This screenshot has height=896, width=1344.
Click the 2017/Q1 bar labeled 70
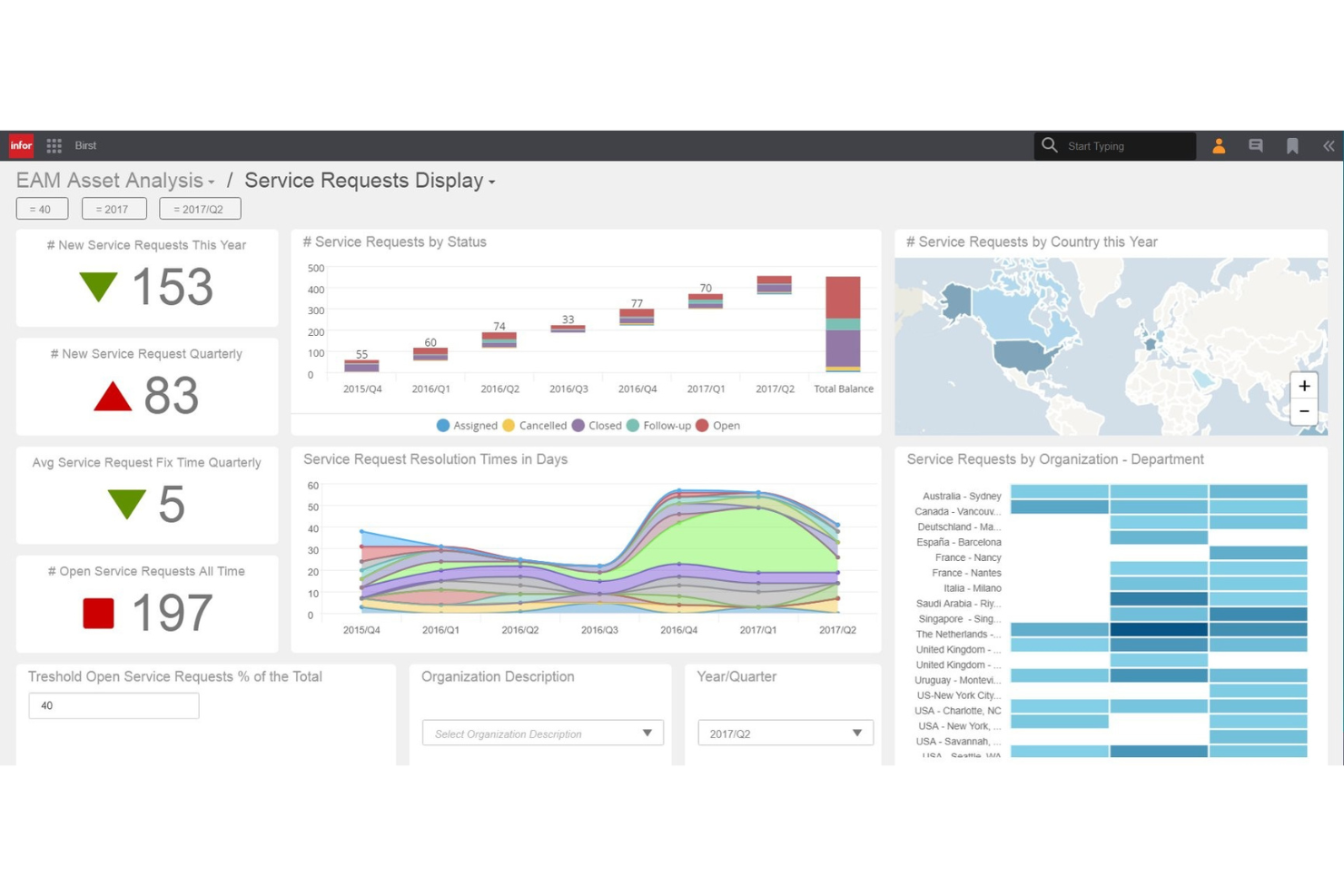706,301
